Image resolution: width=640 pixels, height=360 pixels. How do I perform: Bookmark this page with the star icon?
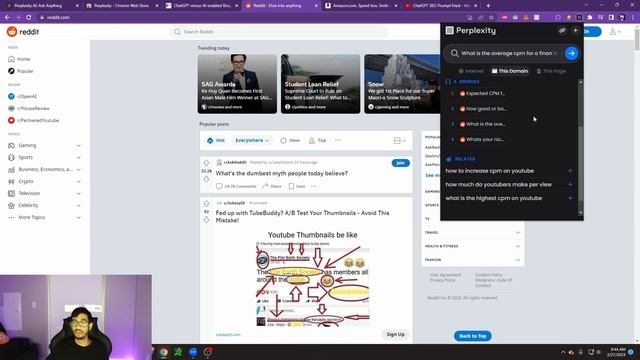click(x=491, y=18)
